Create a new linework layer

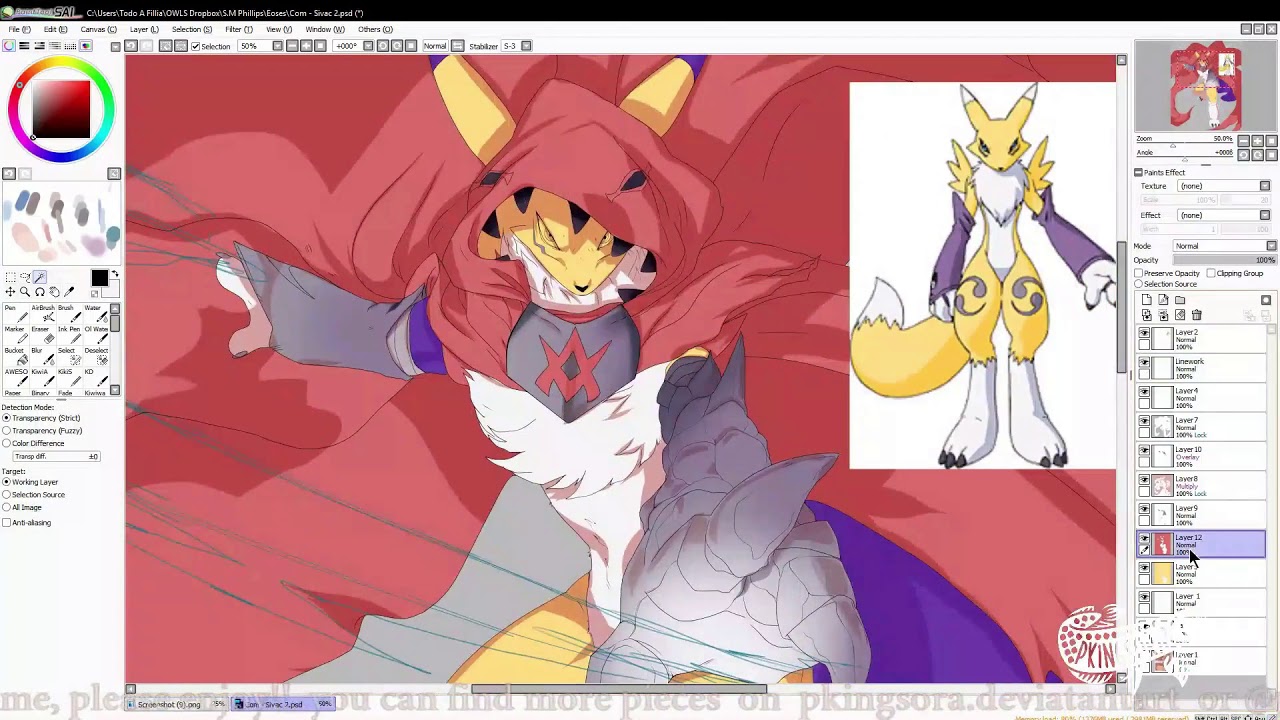click(x=1163, y=300)
